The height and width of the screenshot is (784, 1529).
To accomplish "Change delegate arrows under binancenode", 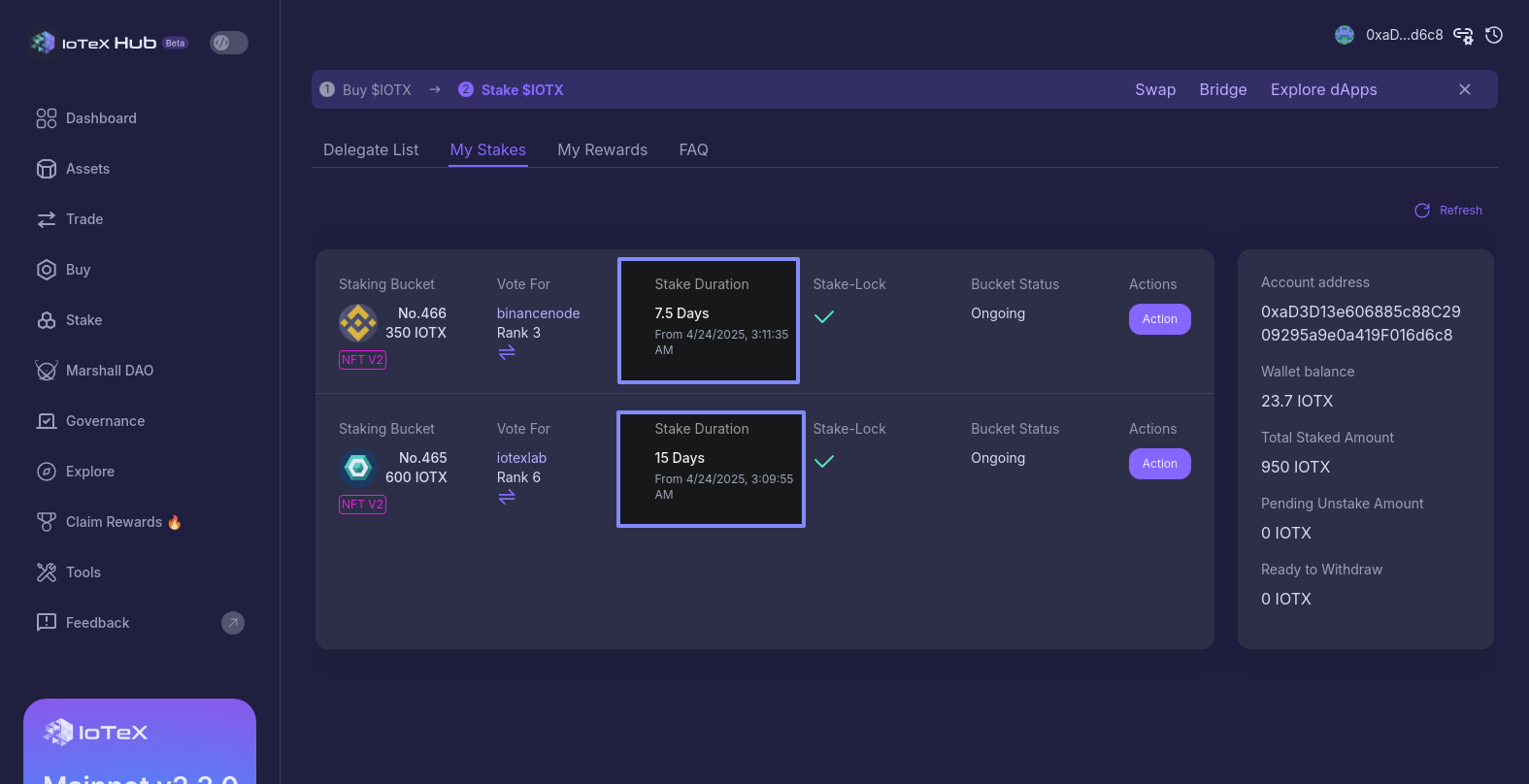I will click(x=507, y=352).
